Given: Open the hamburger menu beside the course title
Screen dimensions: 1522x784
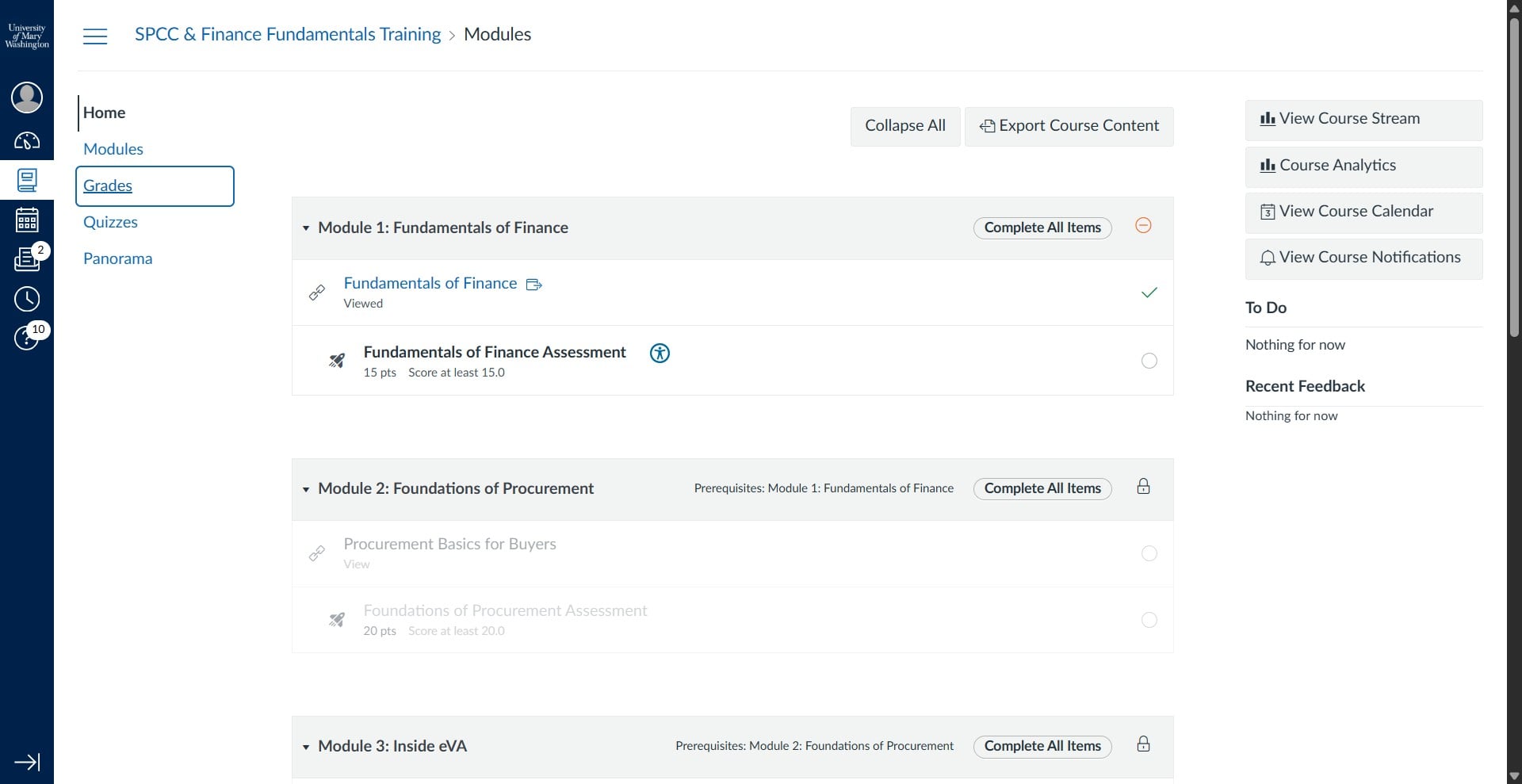Looking at the screenshot, I should 95,36.
